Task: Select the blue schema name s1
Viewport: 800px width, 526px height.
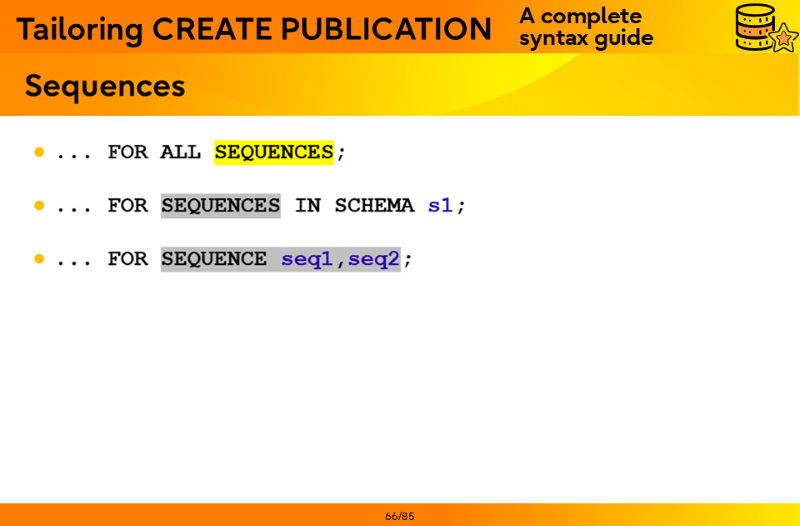Action: 440,205
